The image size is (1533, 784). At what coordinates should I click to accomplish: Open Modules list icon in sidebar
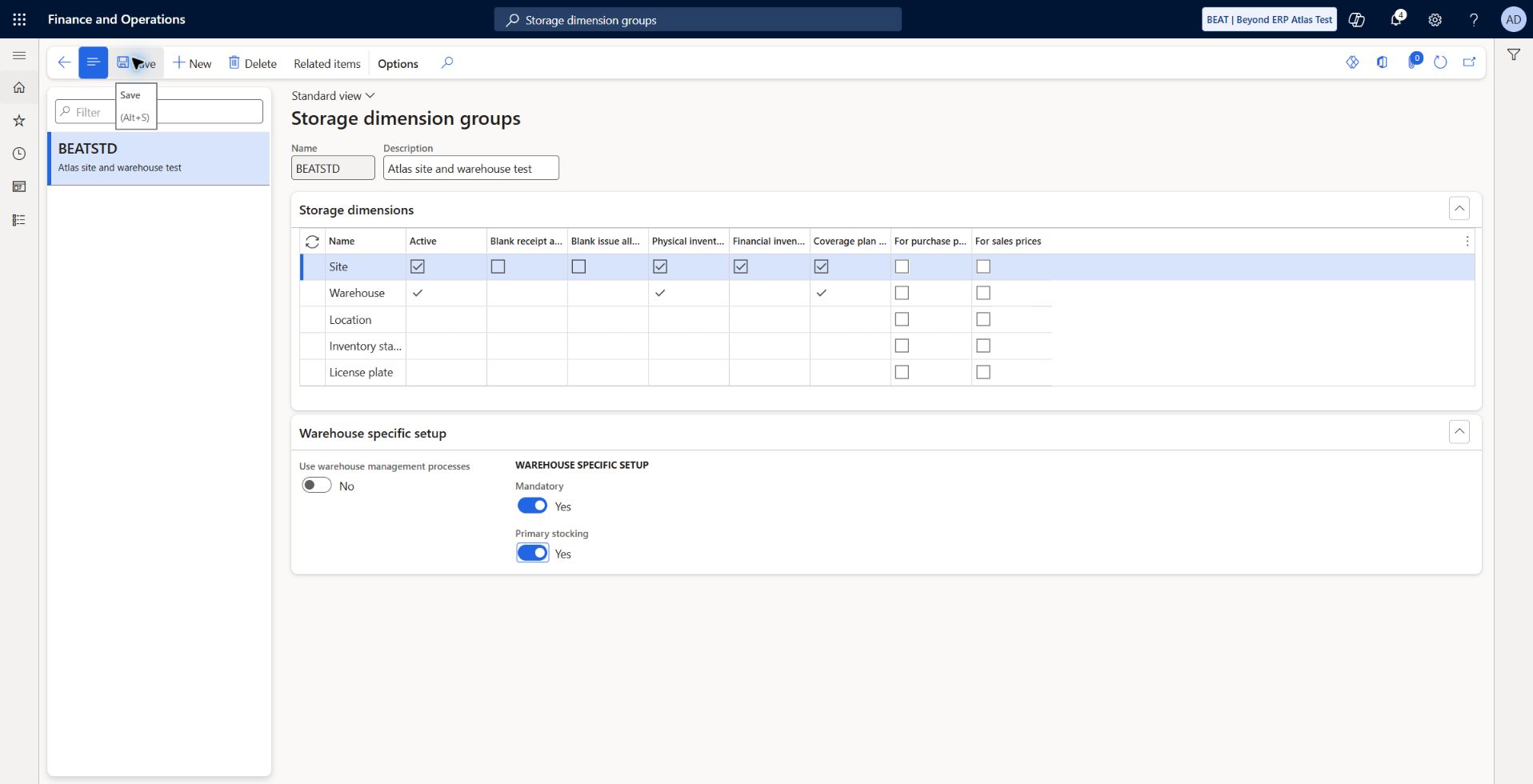(x=19, y=220)
